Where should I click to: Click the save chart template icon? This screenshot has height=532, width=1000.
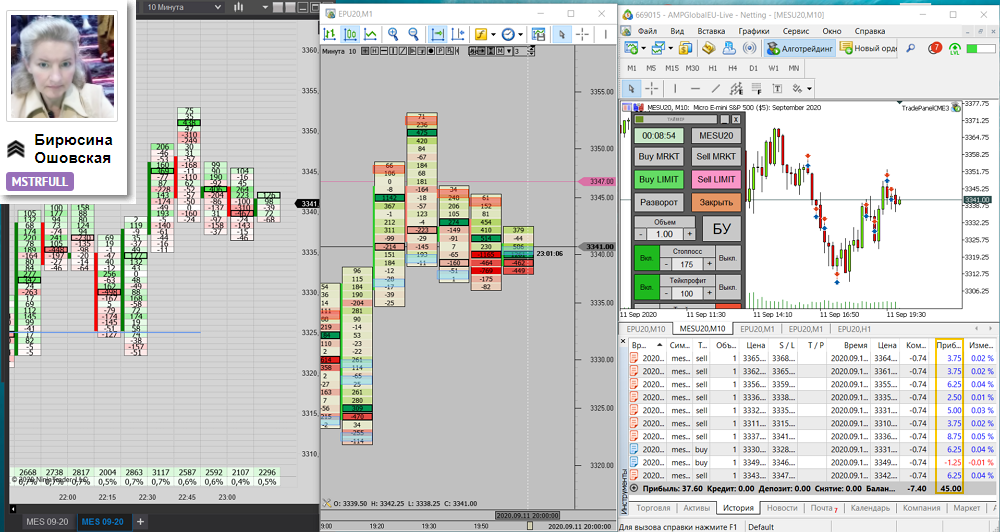[x=538, y=34]
